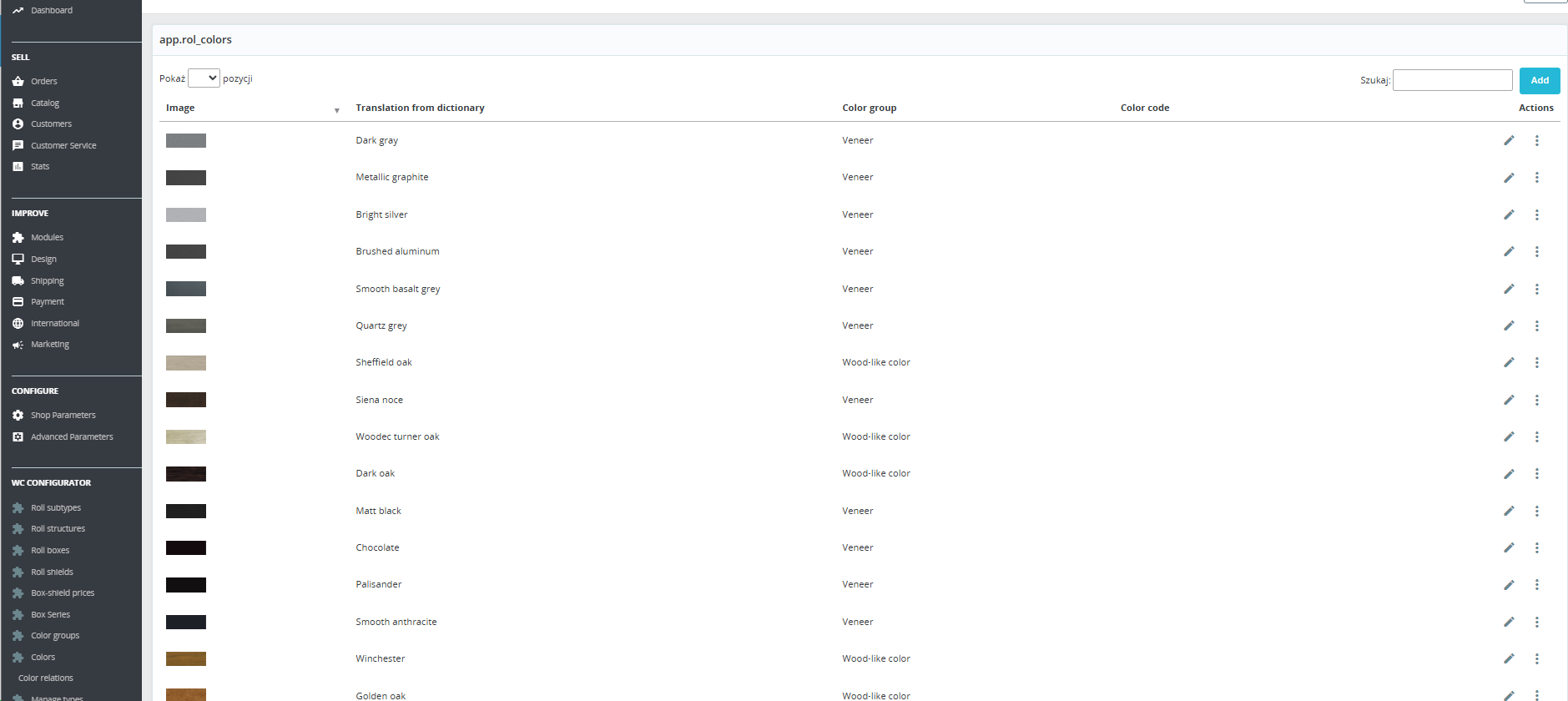Click the Orders basket icon in sidebar

(18, 82)
